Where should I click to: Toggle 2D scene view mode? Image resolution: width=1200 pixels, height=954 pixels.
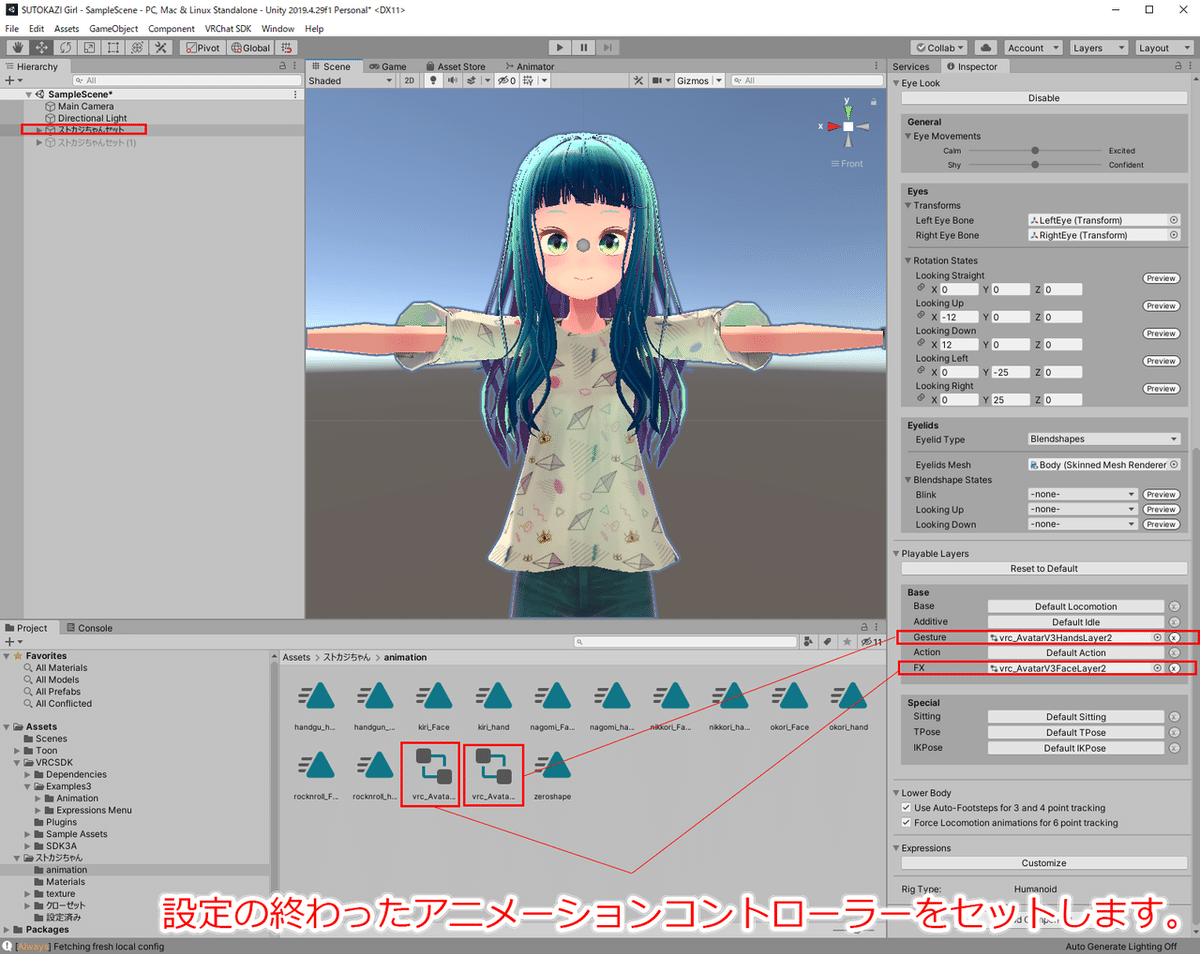point(409,80)
